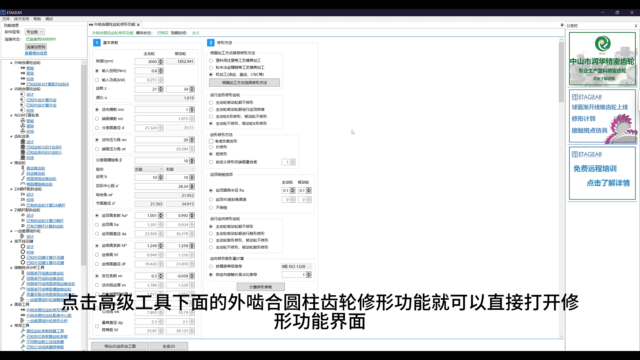Tick the 考虑负载变形 checkbox
This screenshot has width=640, height=360.
pos(211,141)
